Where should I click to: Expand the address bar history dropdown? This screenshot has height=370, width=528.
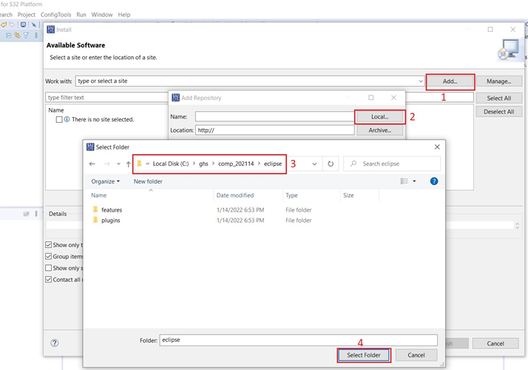[314, 164]
